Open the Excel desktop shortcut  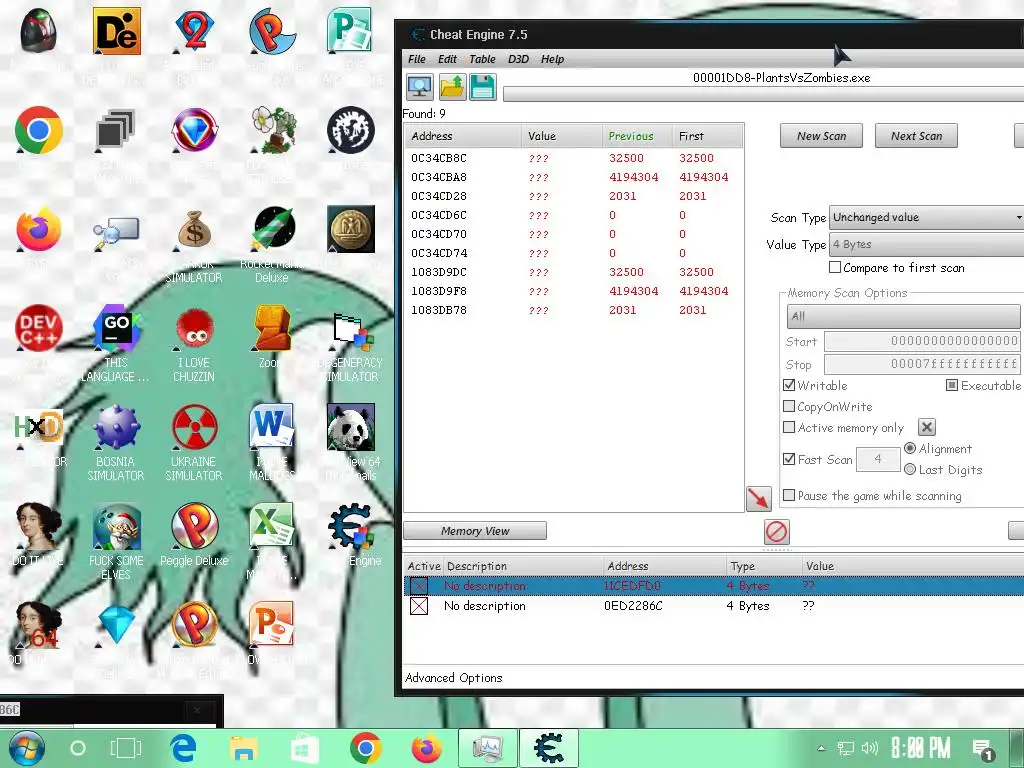point(272,526)
